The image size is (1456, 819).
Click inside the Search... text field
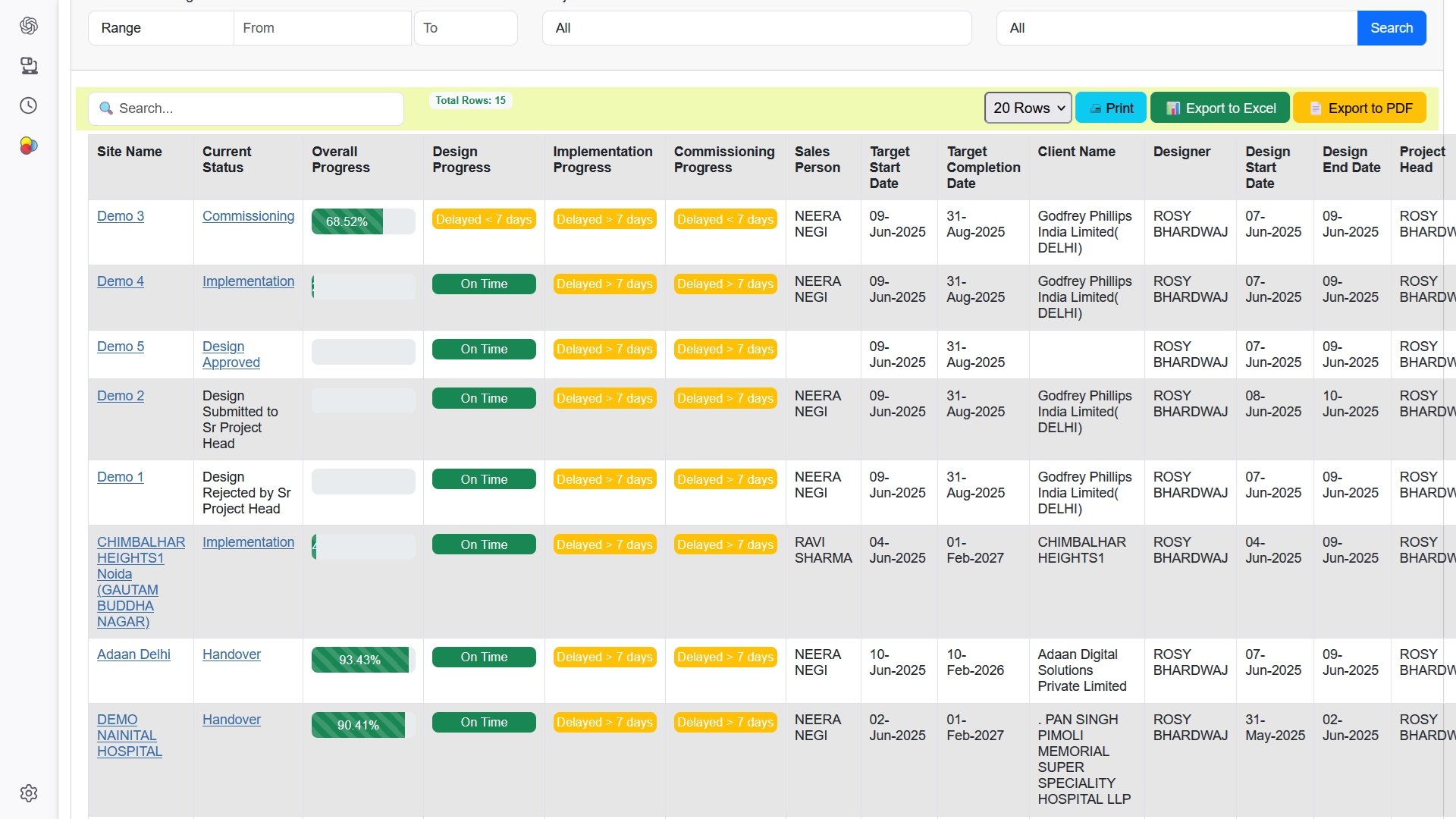click(246, 108)
